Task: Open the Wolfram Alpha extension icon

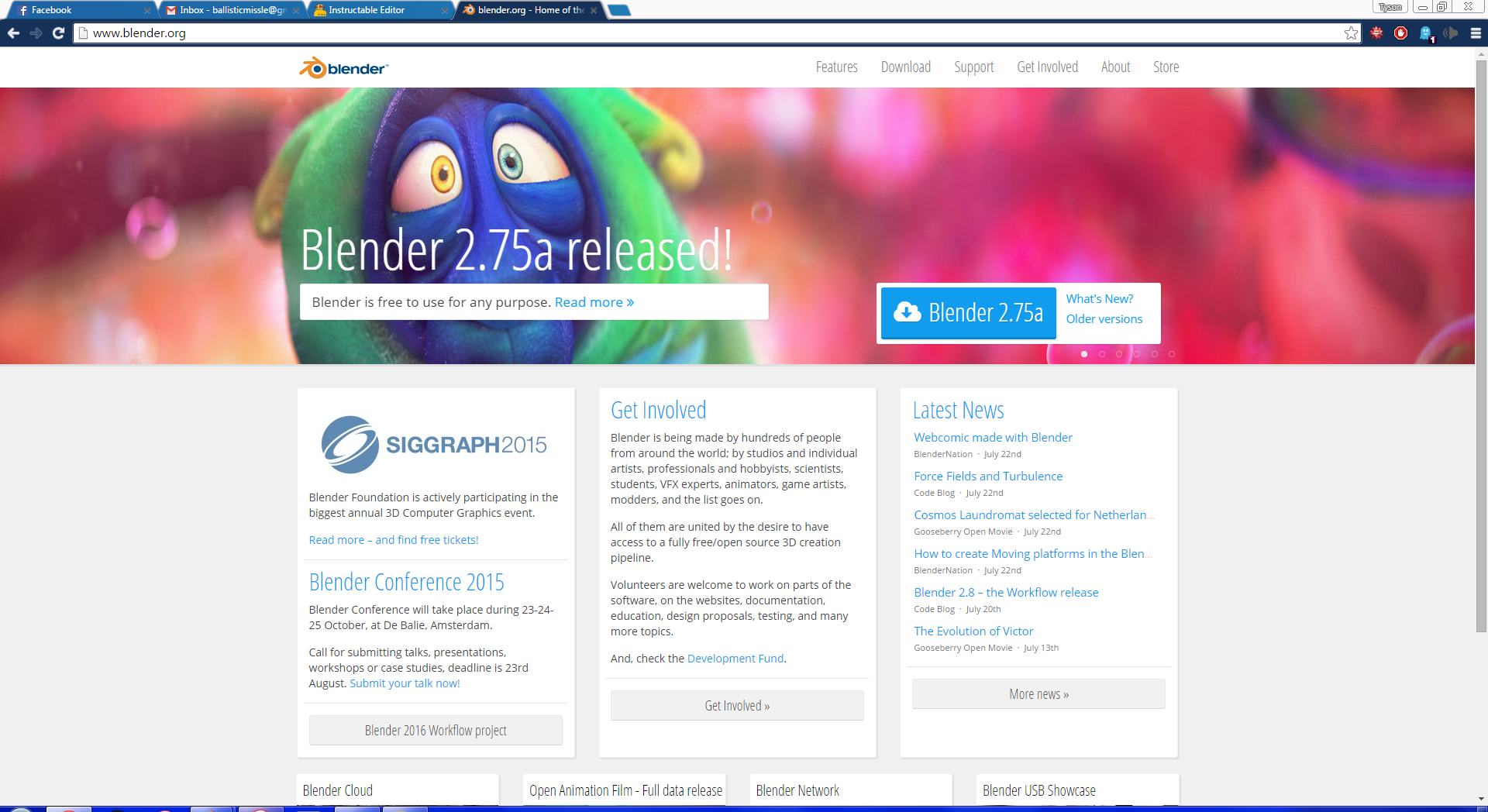Action: pos(1376,33)
